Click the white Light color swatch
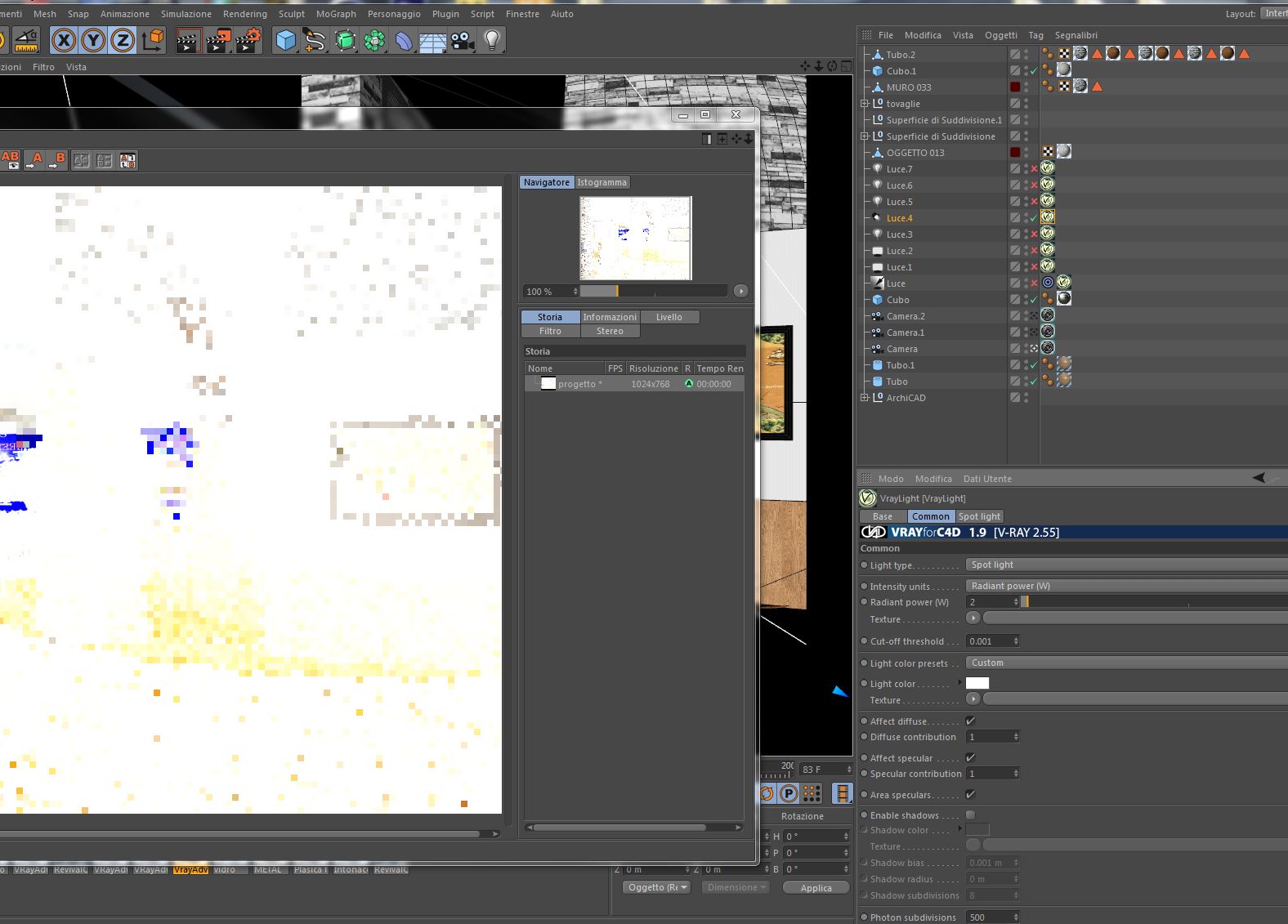 (x=977, y=683)
